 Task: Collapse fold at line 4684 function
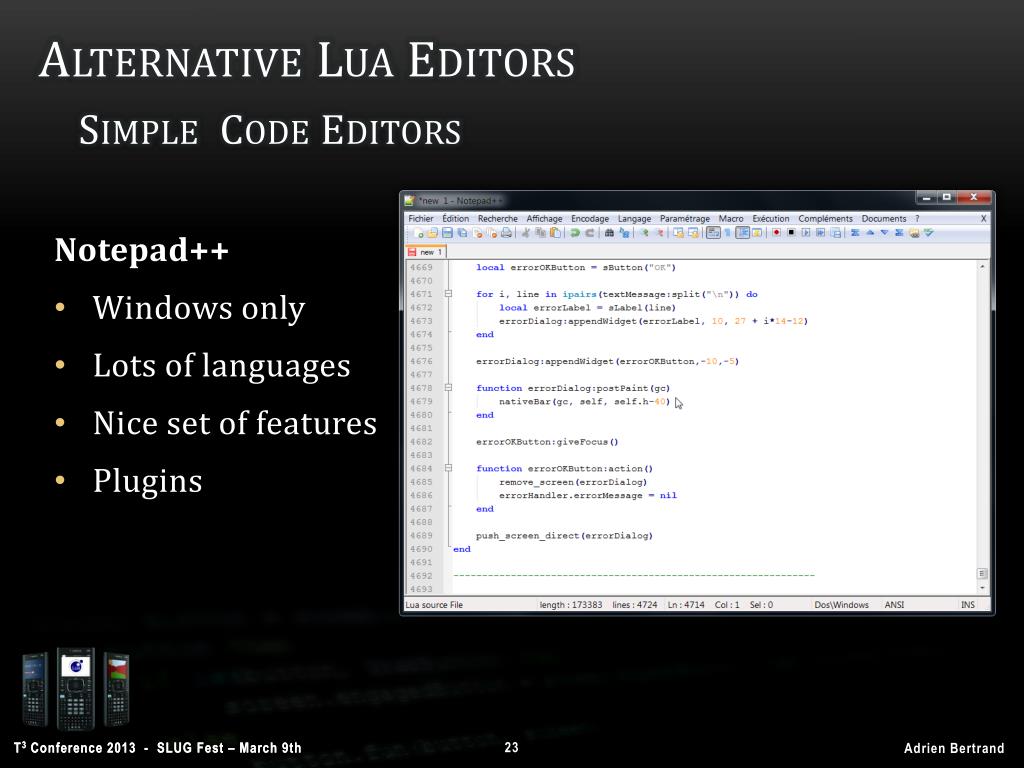pyautogui.click(x=448, y=468)
